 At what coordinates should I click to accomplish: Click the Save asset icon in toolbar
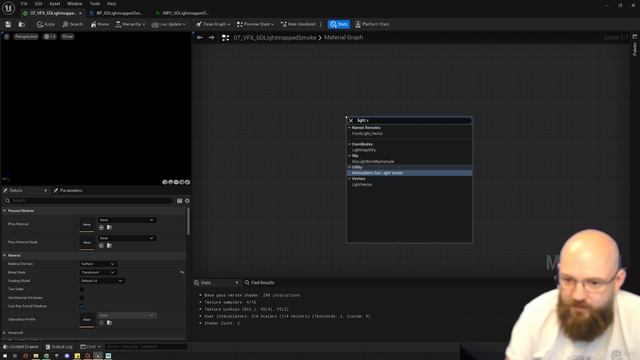pyautogui.click(x=8, y=24)
